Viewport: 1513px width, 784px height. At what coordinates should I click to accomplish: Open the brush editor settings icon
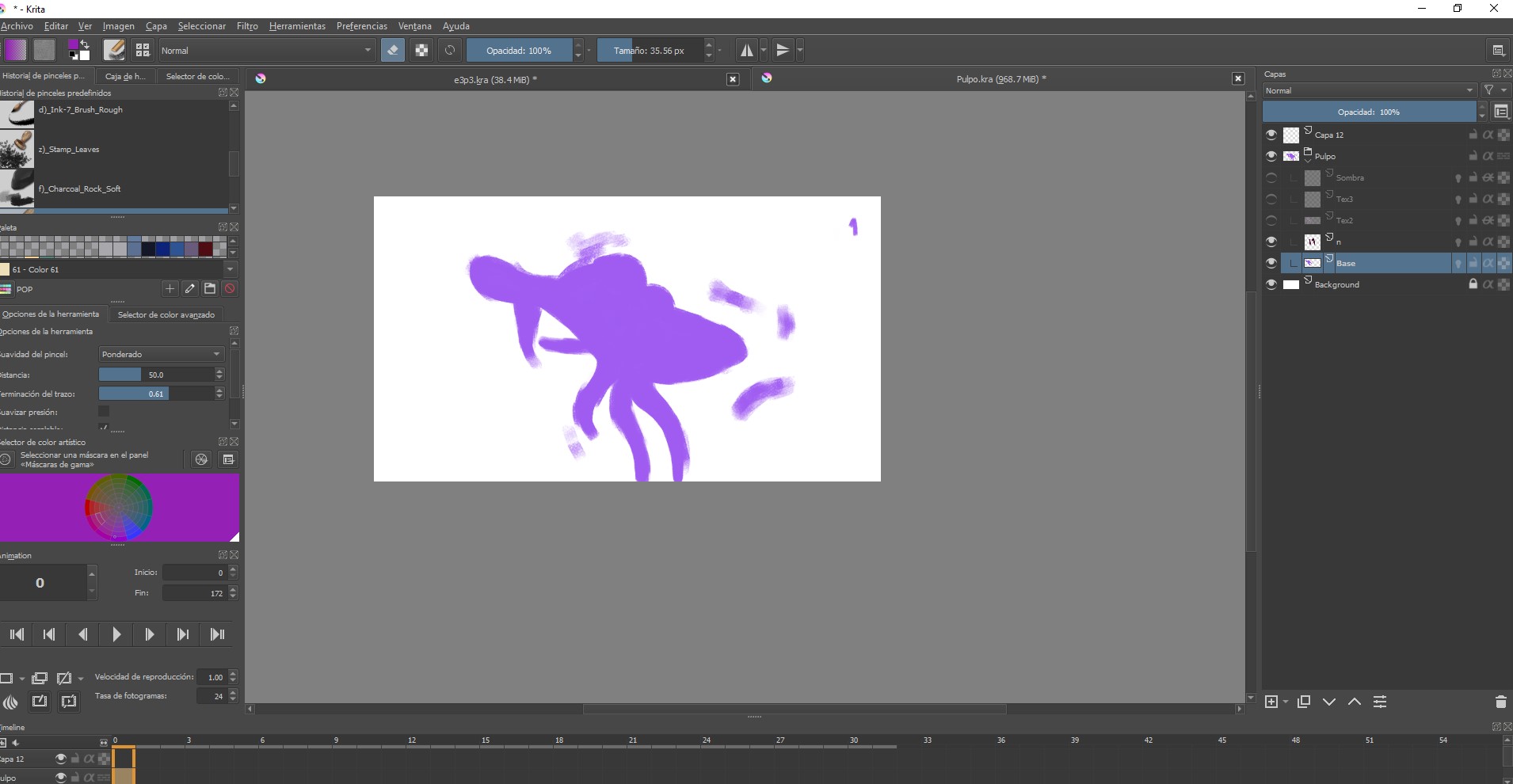(x=114, y=50)
